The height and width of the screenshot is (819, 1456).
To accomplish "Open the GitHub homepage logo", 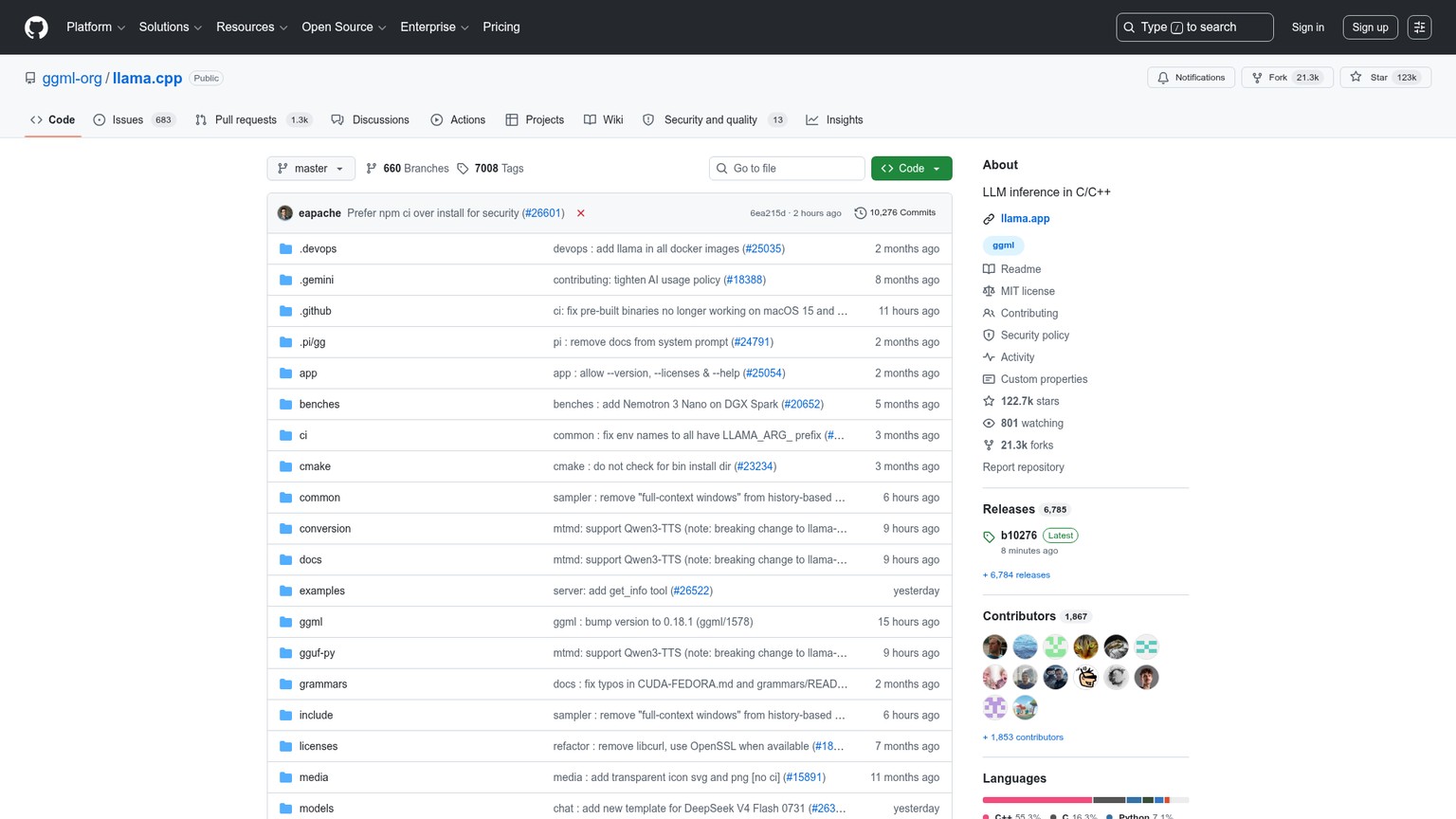I will coord(36,27).
